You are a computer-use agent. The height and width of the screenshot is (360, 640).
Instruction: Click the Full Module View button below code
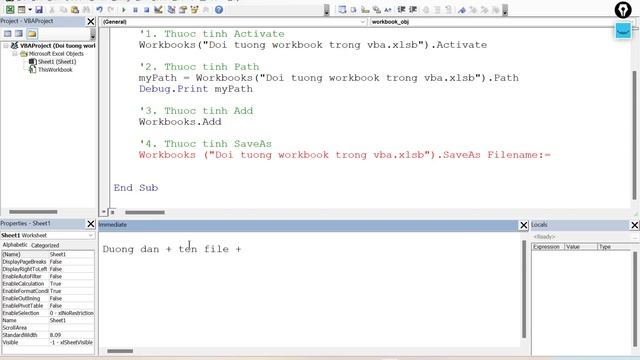pyautogui.click(x=113, y=212)
